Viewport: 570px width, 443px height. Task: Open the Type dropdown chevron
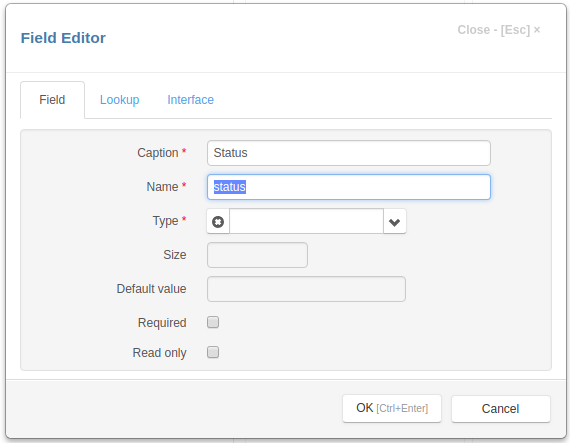point(394,221)
